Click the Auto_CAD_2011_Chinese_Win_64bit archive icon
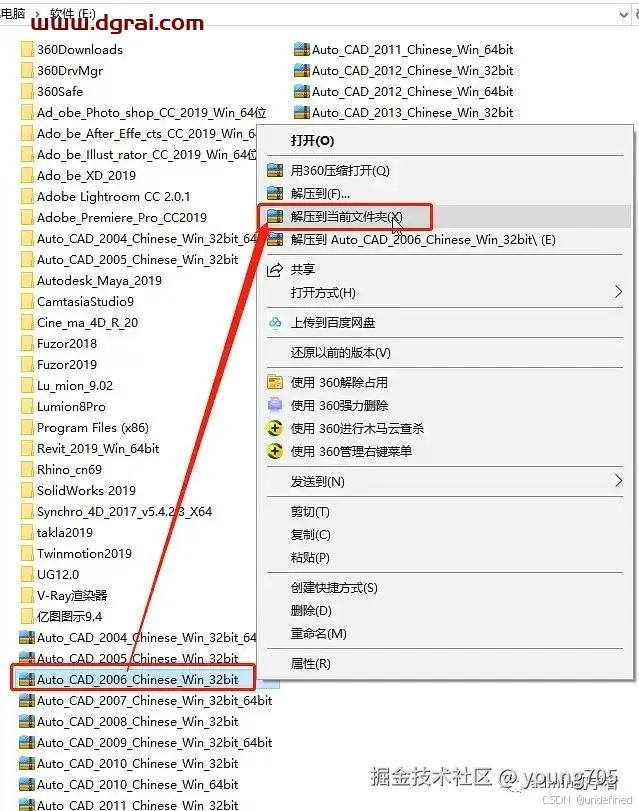Viewport: 639px width, 811px height. pyautogui.click(x=301, y=50)
